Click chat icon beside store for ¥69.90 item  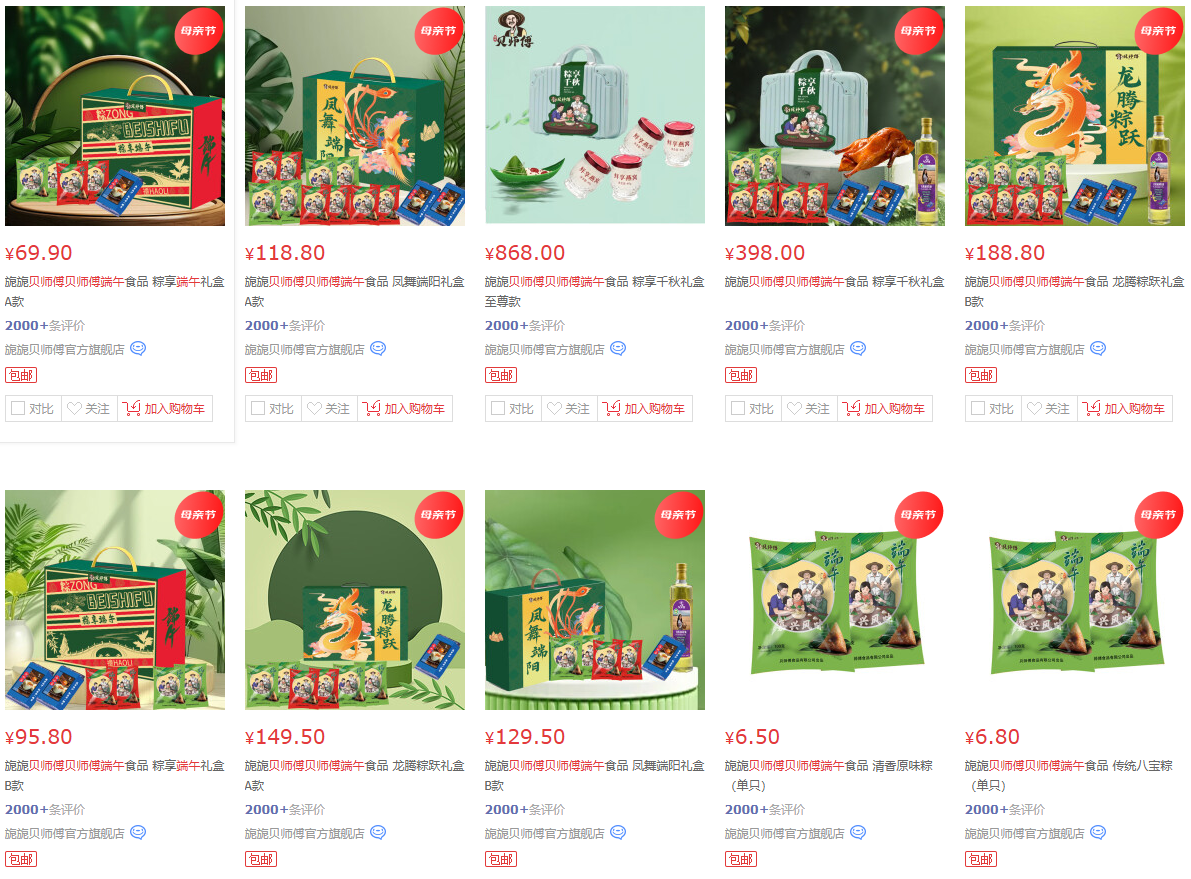coord(137,349)
